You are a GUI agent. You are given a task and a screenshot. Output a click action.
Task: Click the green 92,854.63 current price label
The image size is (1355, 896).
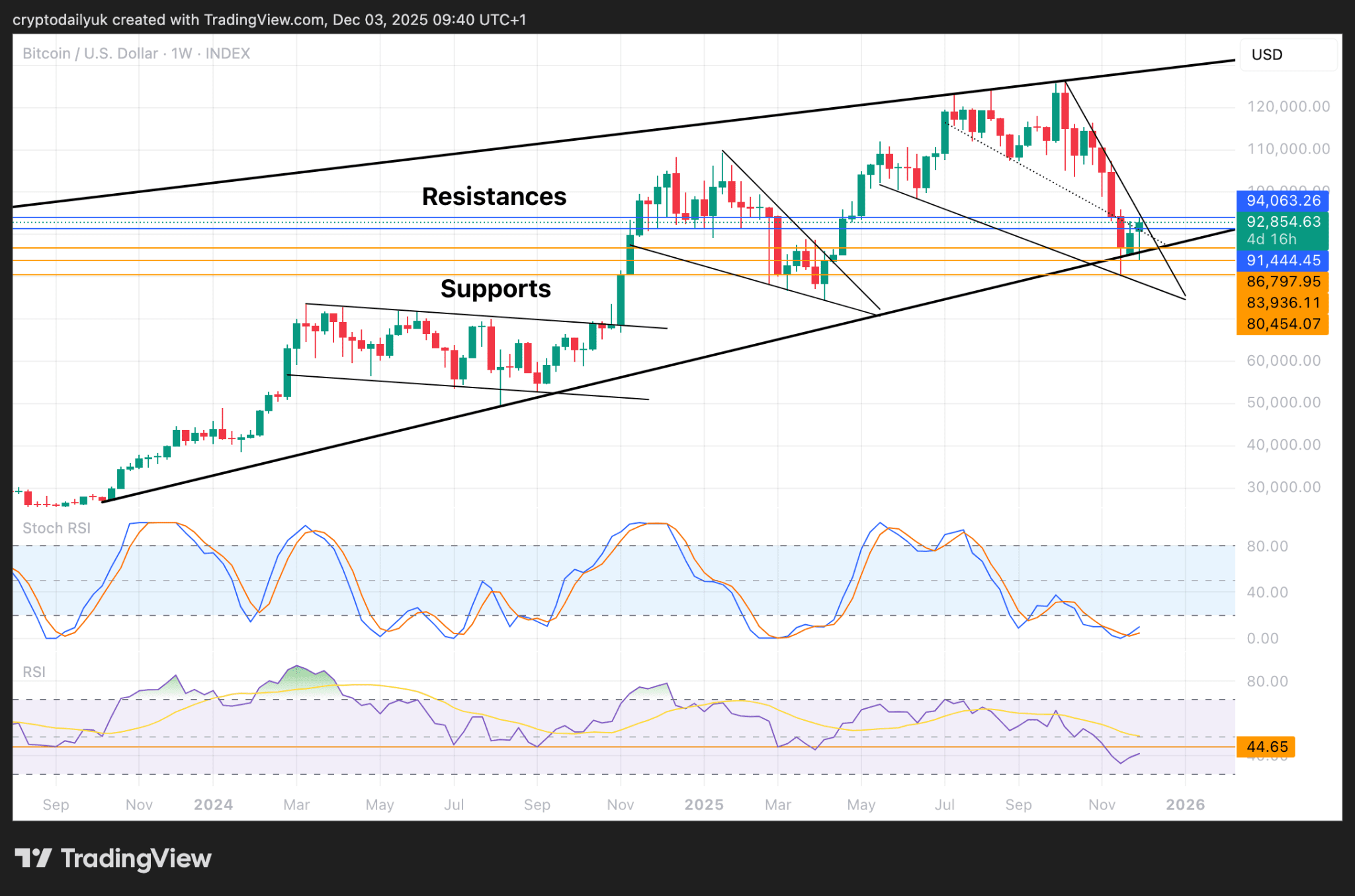click(x=1282, y=222)
